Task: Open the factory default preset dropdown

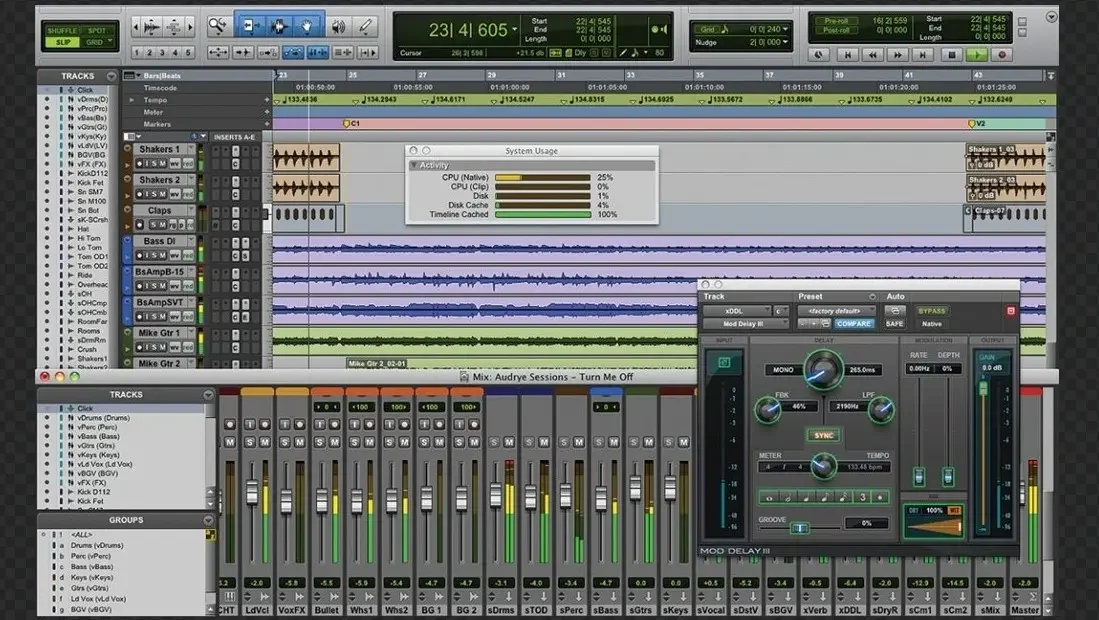Action: pyautogui.click(x=836, y=311)
